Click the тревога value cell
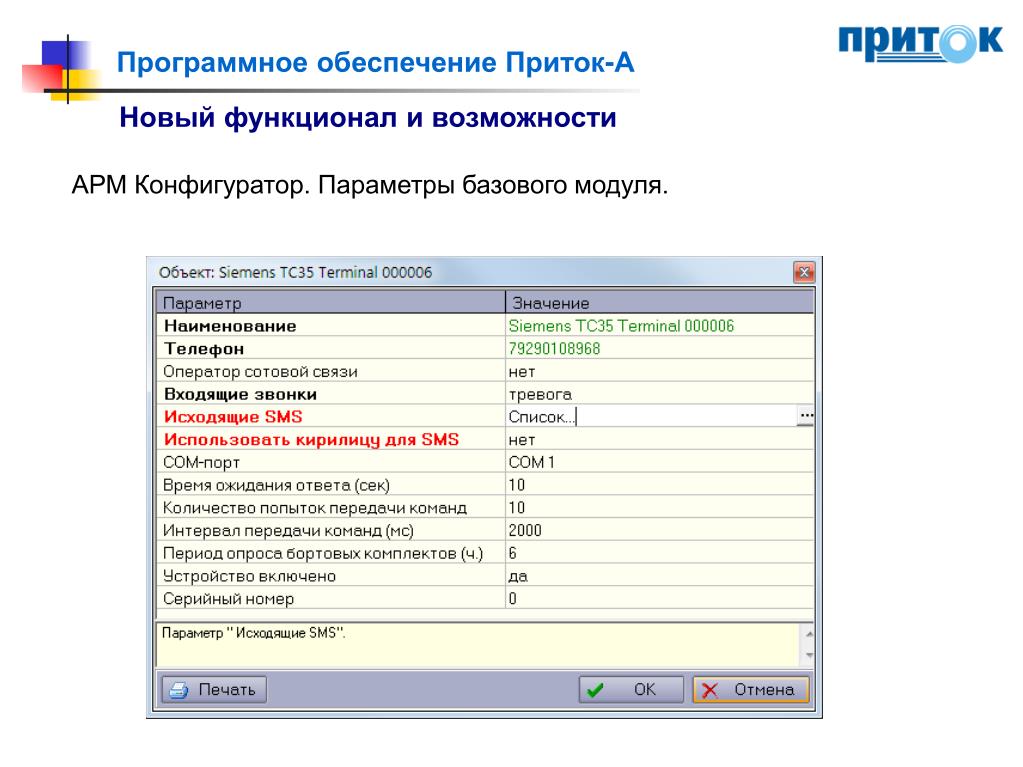 660,394
